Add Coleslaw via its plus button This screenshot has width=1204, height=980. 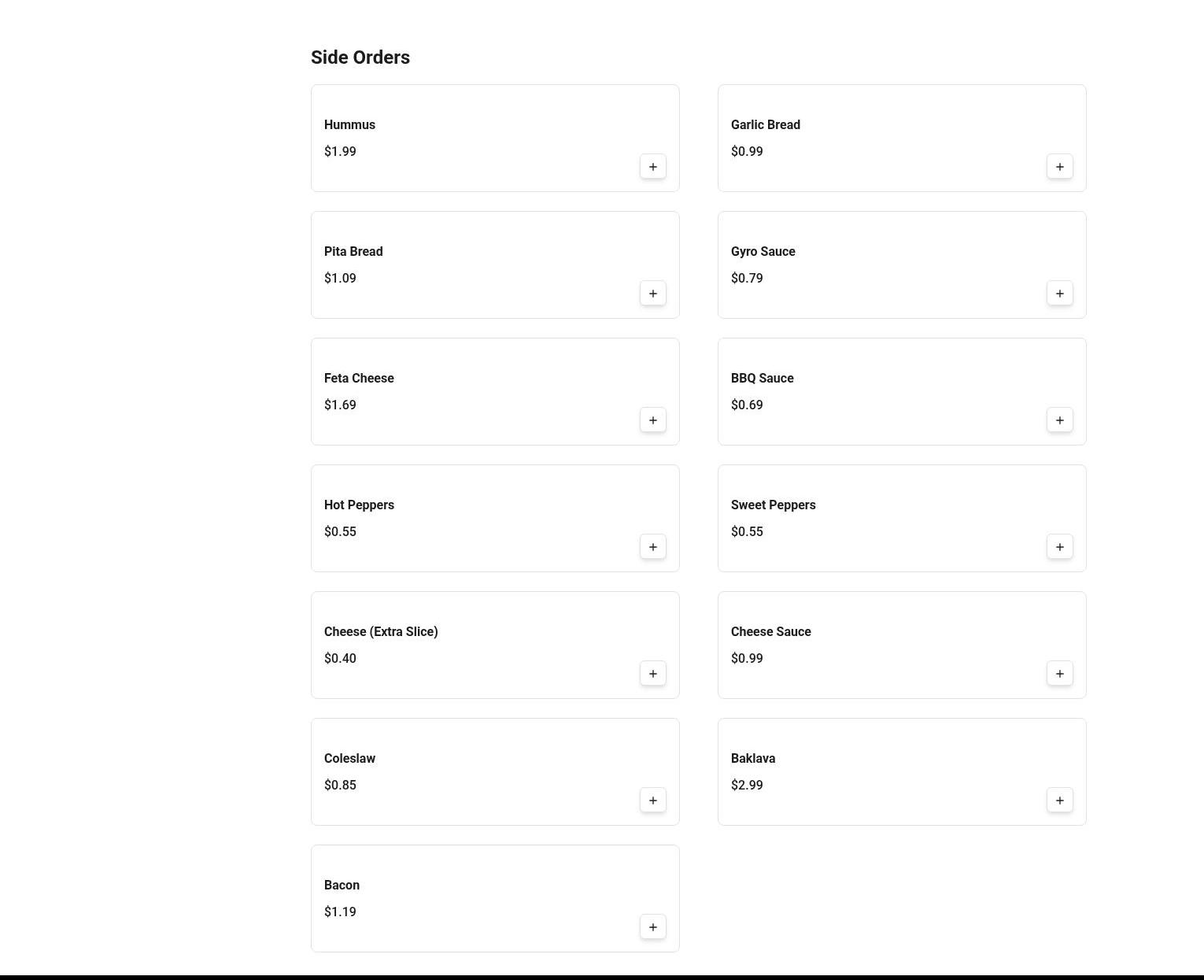[652, 801]
